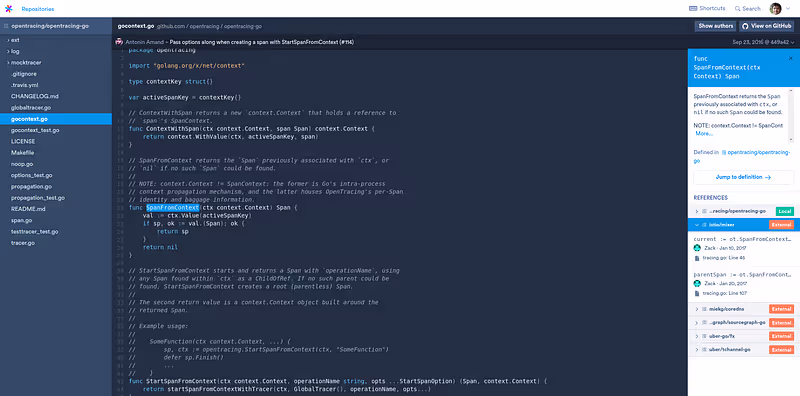800x396 pixels.
Task: Click the repo icon beside opentracing/opentracing-go header
Action: coord(6,26)
